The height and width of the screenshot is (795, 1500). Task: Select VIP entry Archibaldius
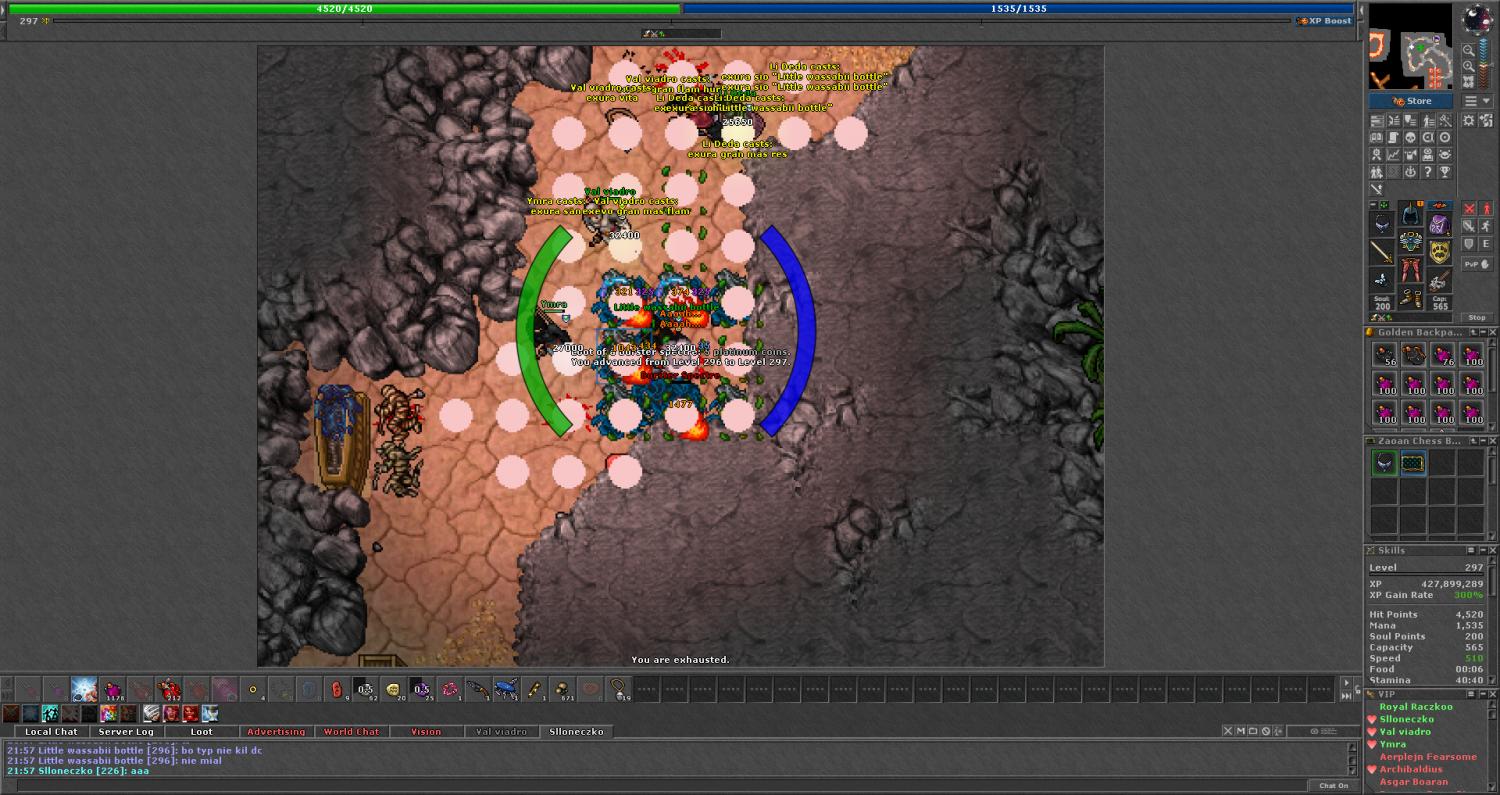pyautogui.click(x=1411, y=770)
